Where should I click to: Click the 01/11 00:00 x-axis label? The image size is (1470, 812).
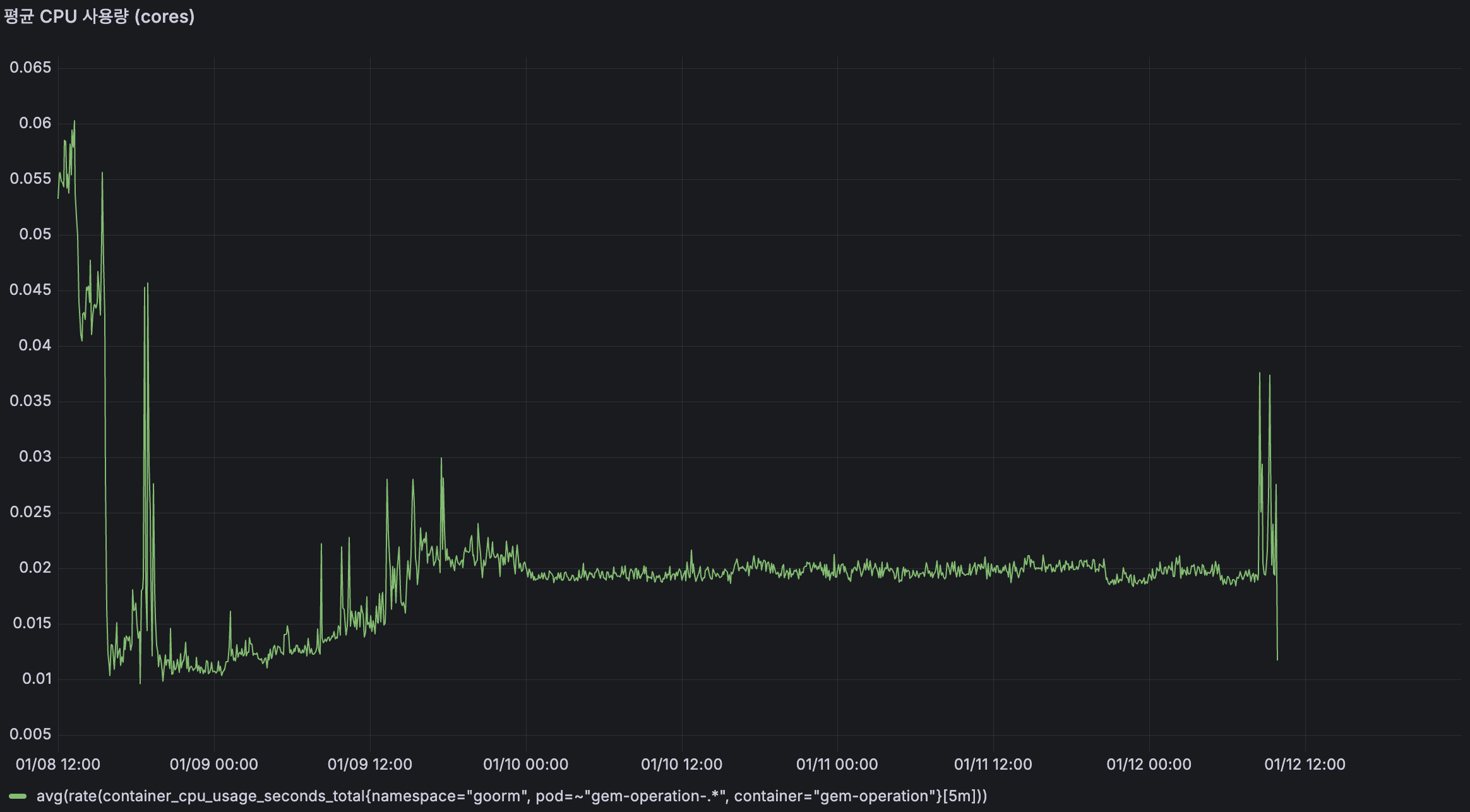(837, 764)
